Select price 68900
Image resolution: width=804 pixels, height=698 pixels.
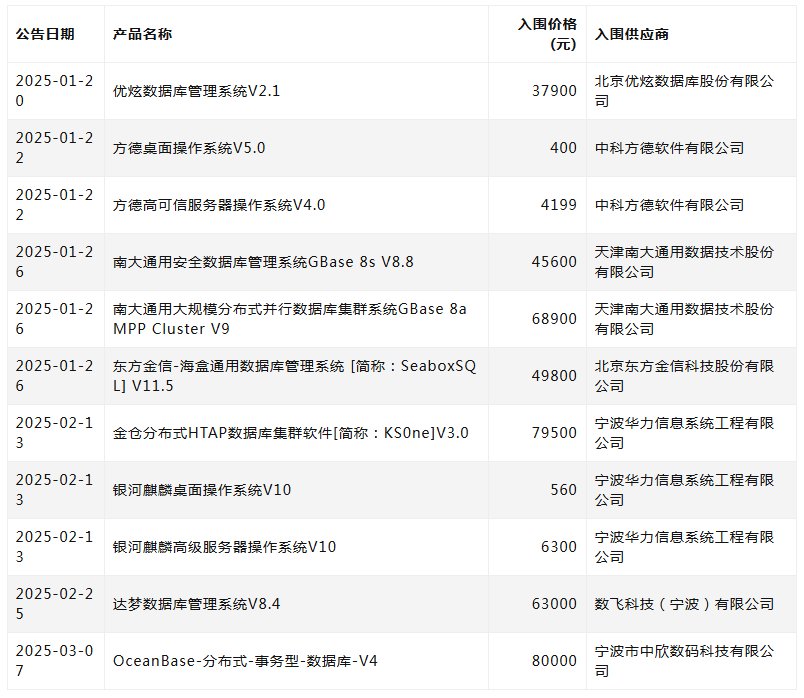point(554,319)
